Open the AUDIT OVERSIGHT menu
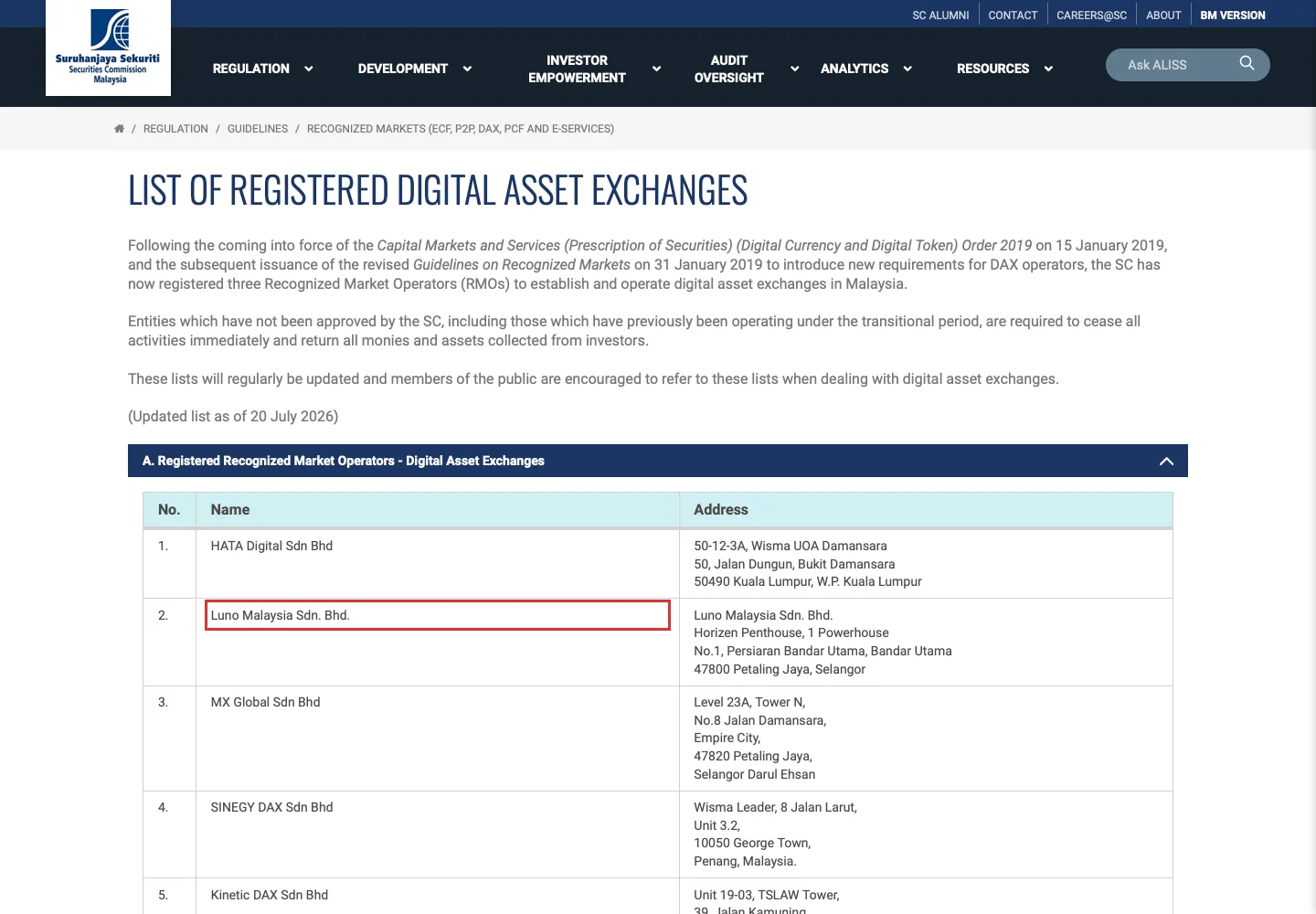The width and height of the screenshot is (1316, 914). click(x=728, y=69)
